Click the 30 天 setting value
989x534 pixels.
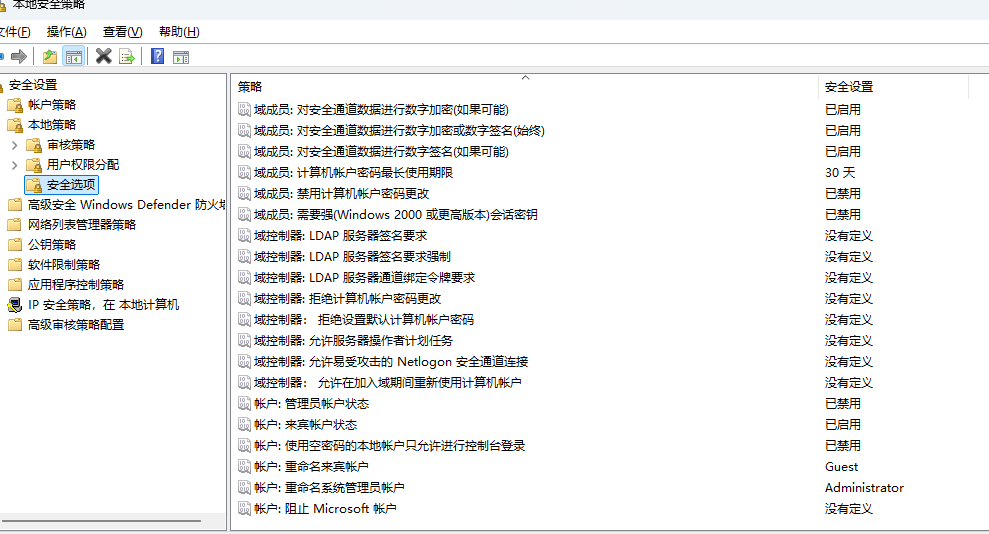840,173
